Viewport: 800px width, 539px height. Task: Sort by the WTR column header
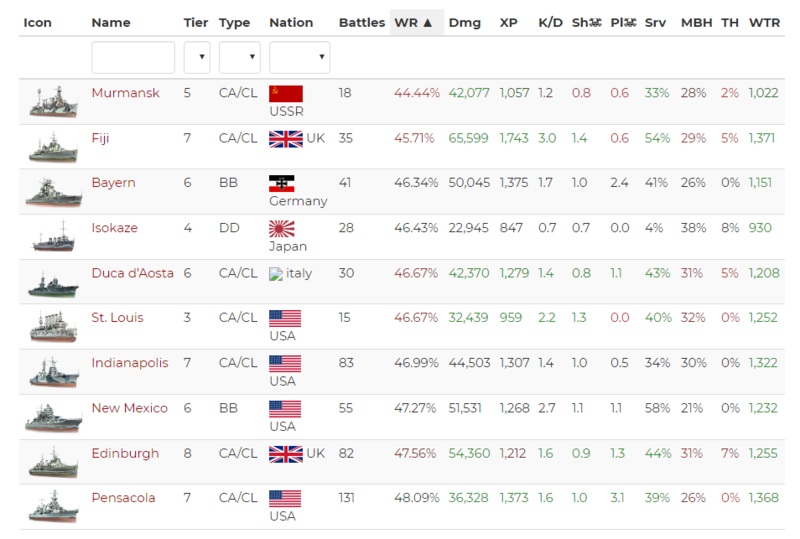click(x=762, y=22)
